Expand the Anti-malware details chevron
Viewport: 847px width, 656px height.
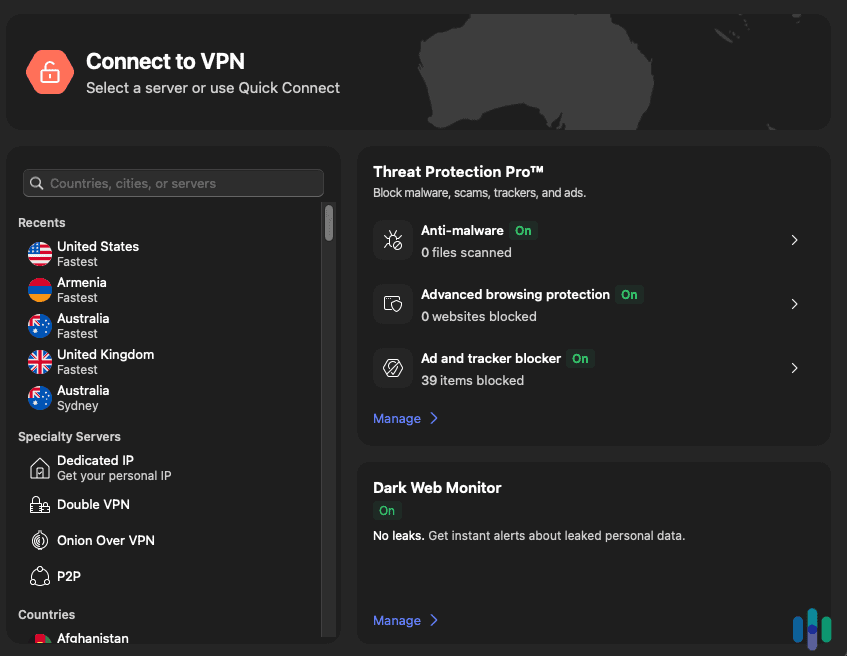point(794,240)
